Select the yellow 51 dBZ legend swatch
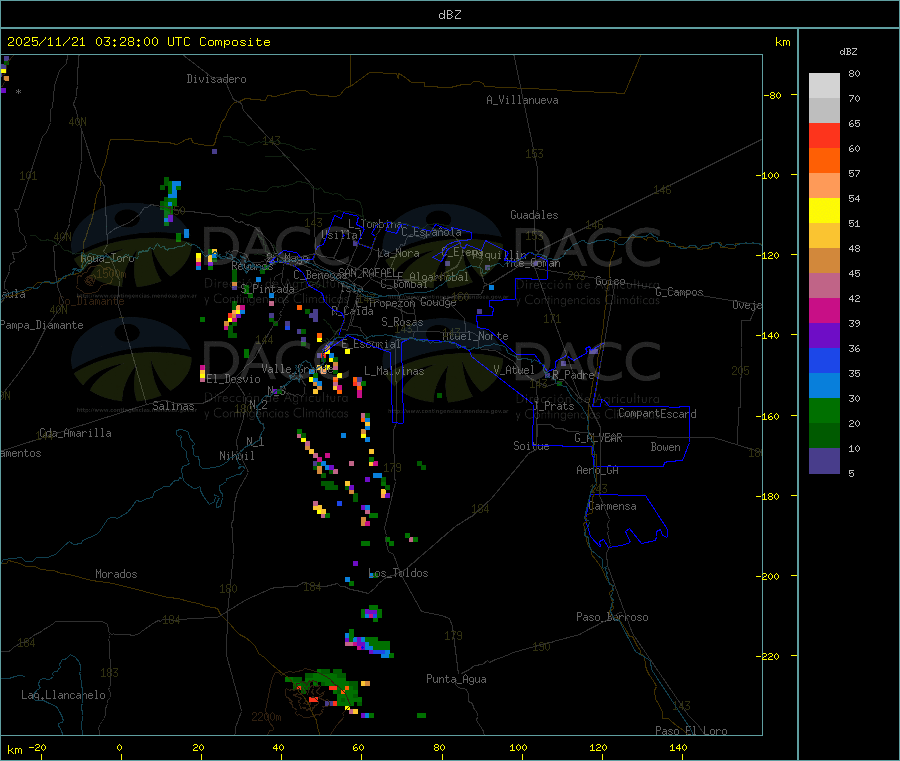900x761 pixels. tap(824, 211)
